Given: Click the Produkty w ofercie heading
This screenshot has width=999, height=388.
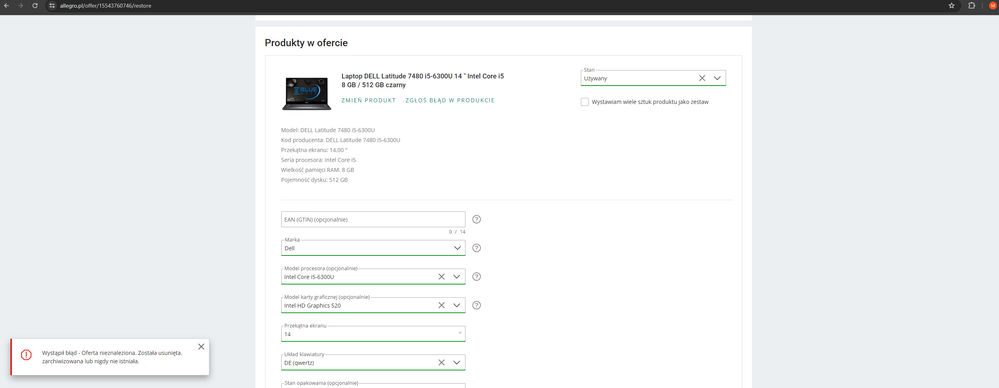Looking at the screenshot, I should click(x=306, y=43).
